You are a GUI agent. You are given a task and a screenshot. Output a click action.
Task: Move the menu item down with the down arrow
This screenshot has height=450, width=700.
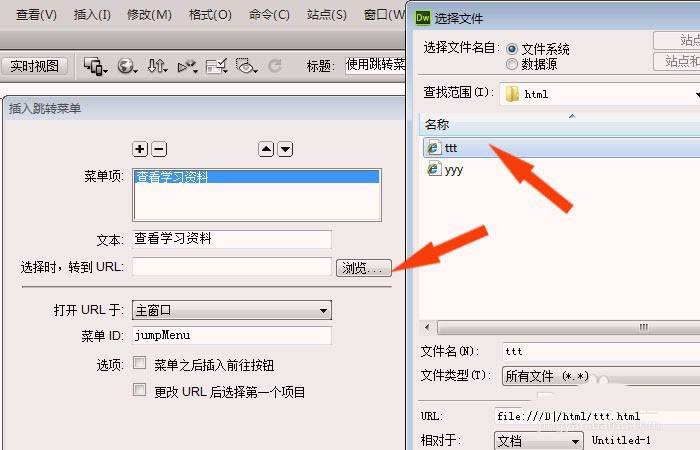click(285, 149)
